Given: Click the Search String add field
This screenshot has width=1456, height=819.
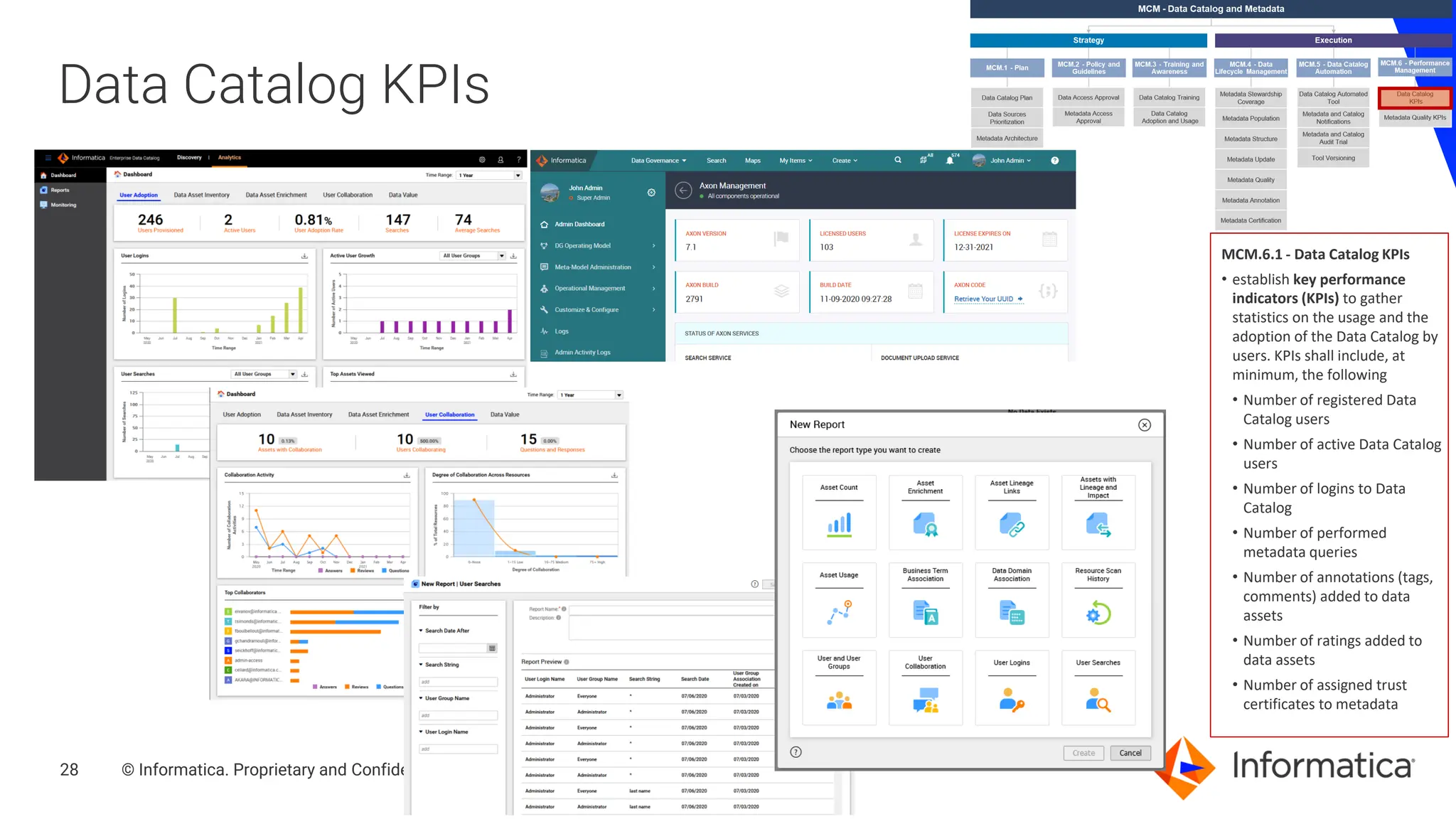Looking at the screenshot, I should tap(459, 682).
